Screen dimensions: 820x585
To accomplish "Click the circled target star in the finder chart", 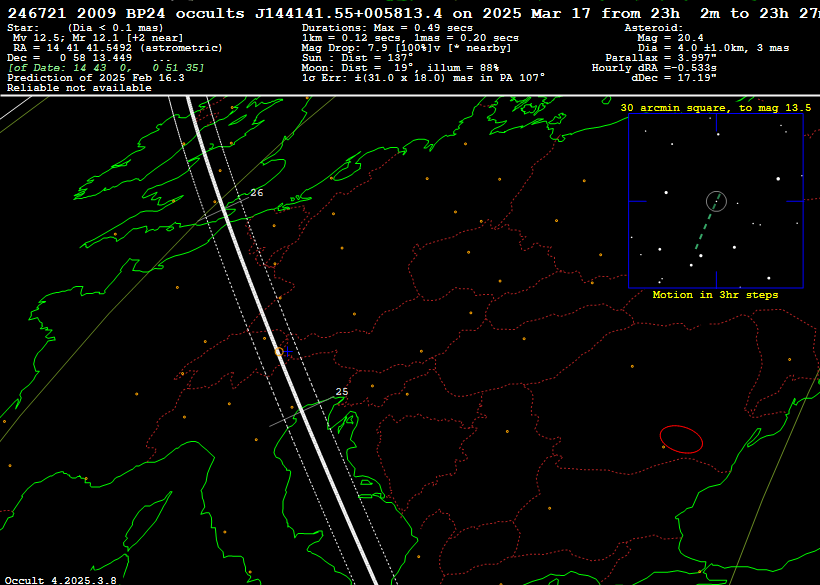I will pos(716,201).
